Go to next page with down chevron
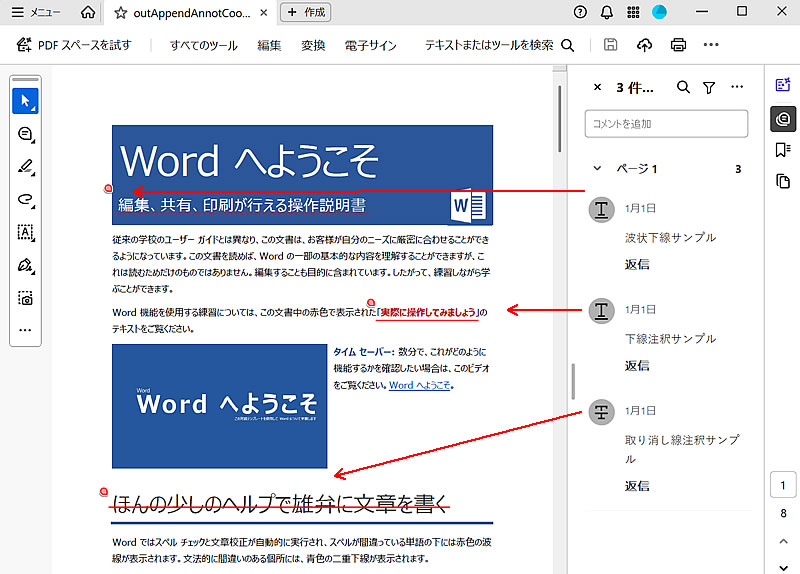This screenshot has width=800, height=574. click(x=783, y=567)
